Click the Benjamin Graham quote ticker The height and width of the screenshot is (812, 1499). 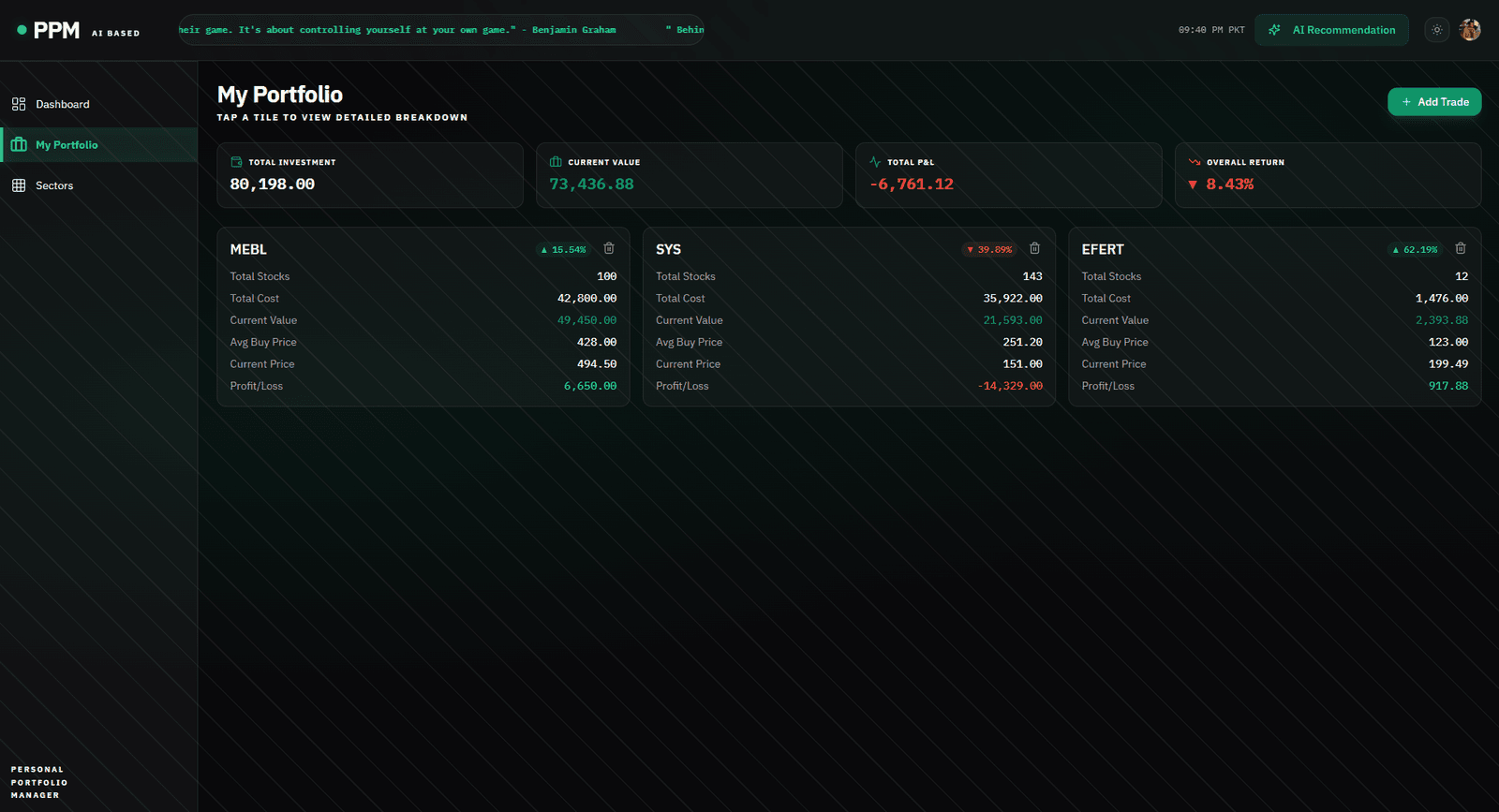click(441, 30)
